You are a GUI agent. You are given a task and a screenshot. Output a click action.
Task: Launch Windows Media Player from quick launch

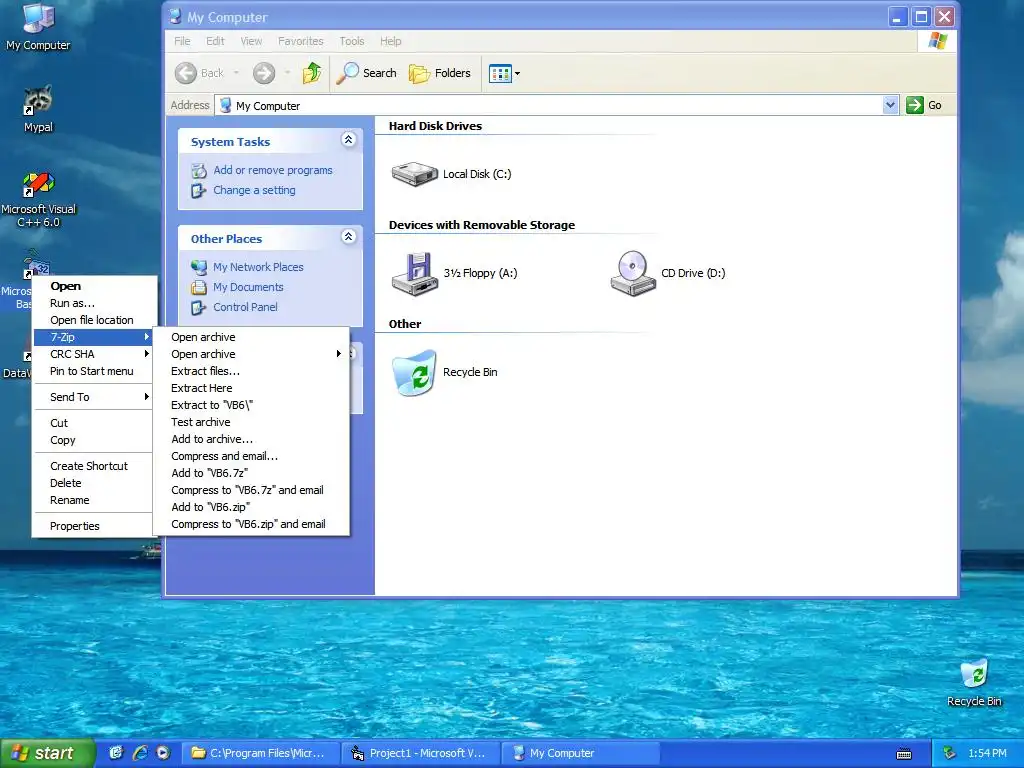(163, 753)
